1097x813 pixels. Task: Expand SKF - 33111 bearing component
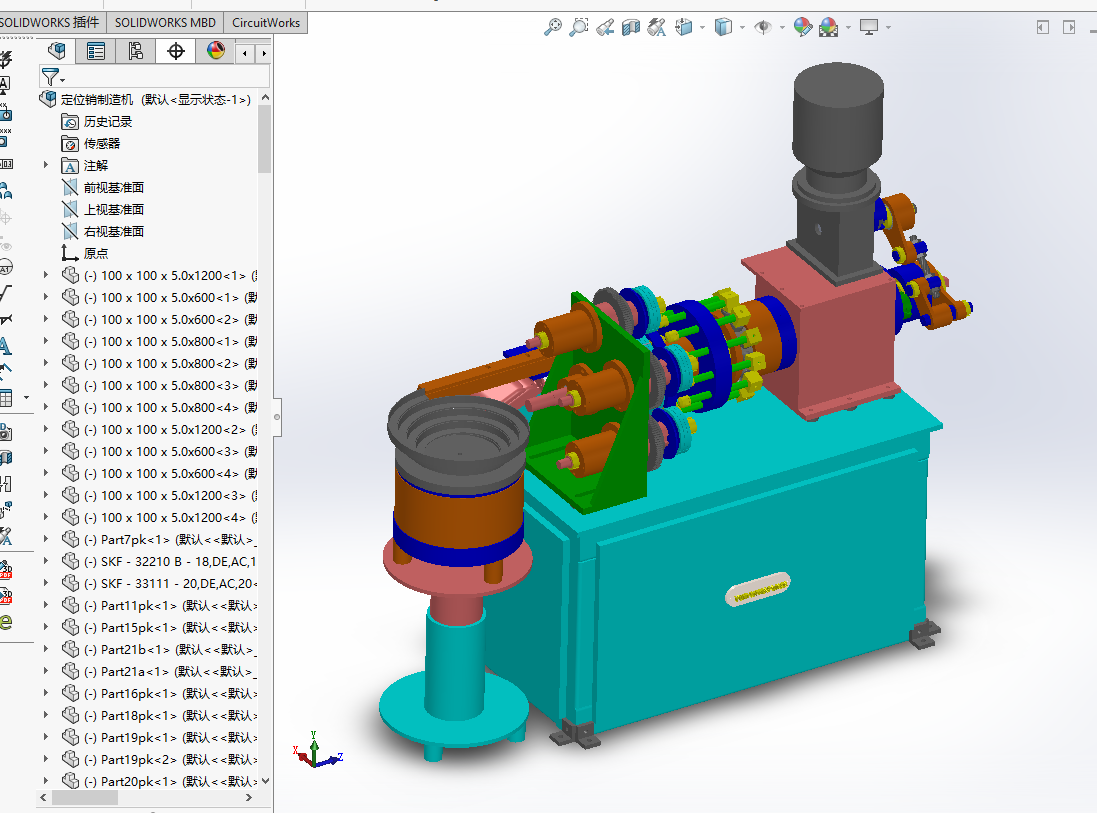[x=46, y=583]
